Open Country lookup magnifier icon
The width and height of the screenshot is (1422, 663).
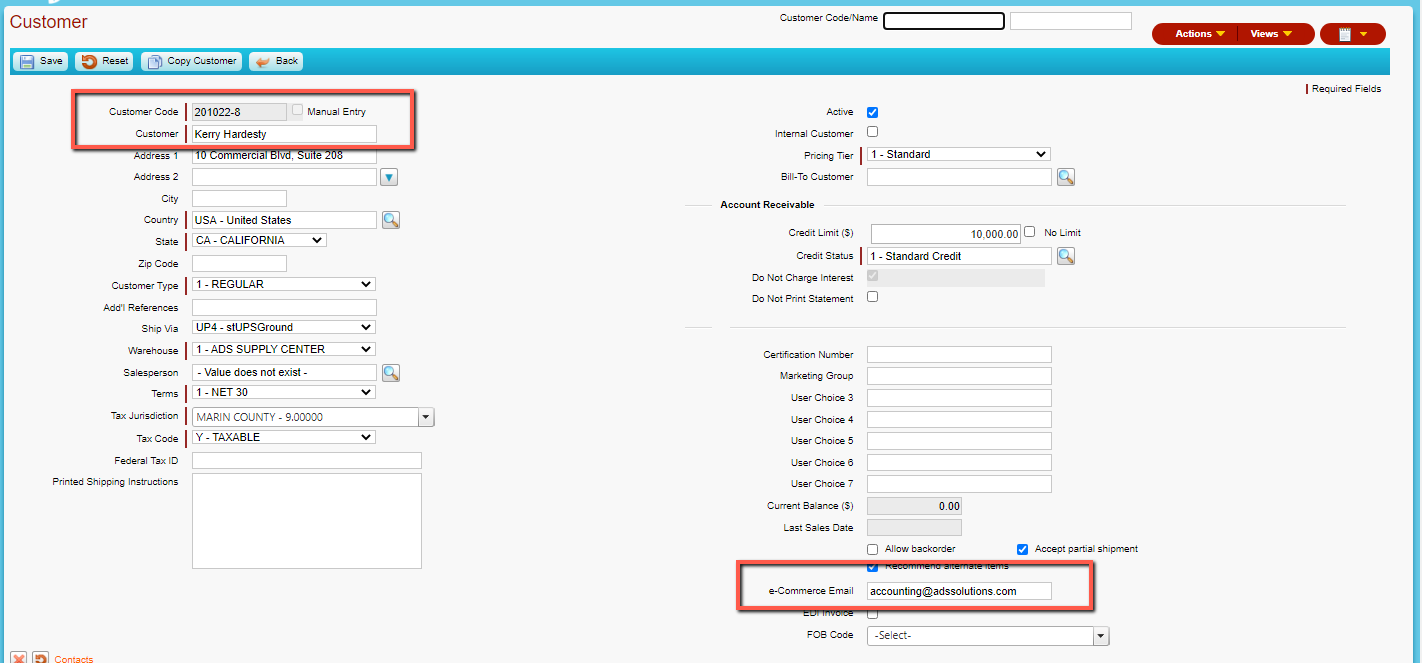coord(391,220)
